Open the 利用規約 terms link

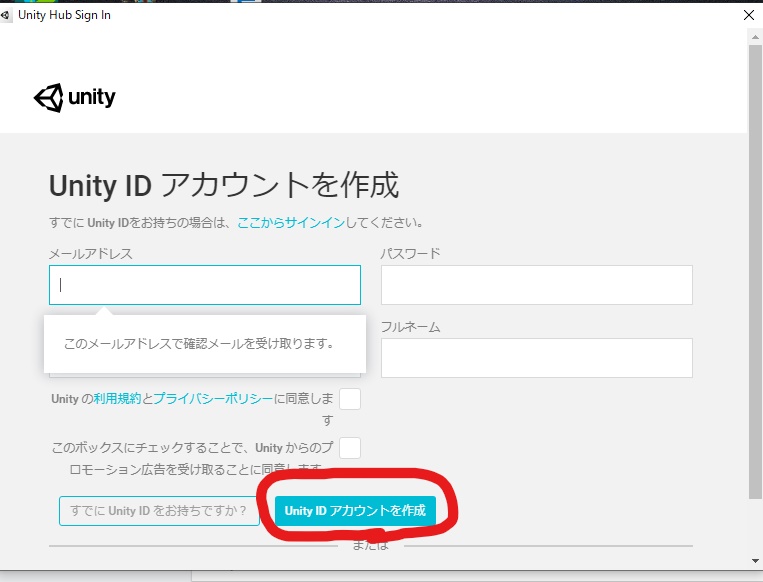pos(117,399)
